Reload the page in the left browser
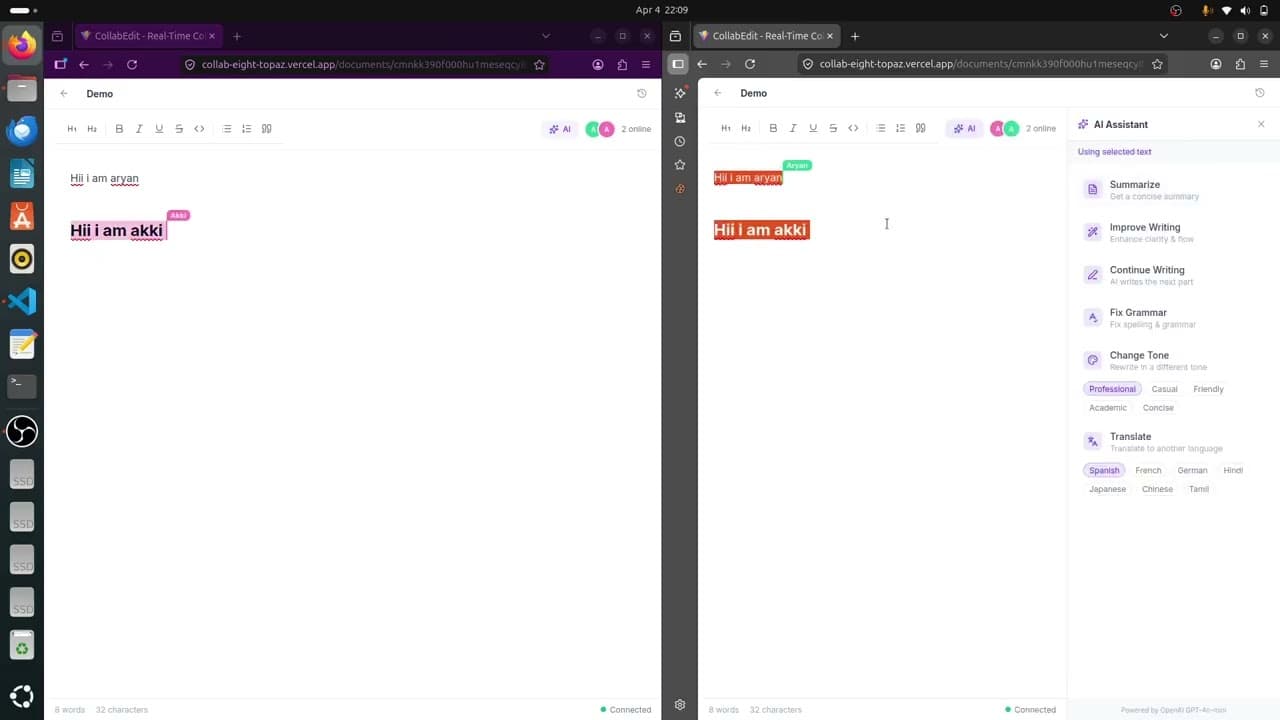 [x=131, y=64]
